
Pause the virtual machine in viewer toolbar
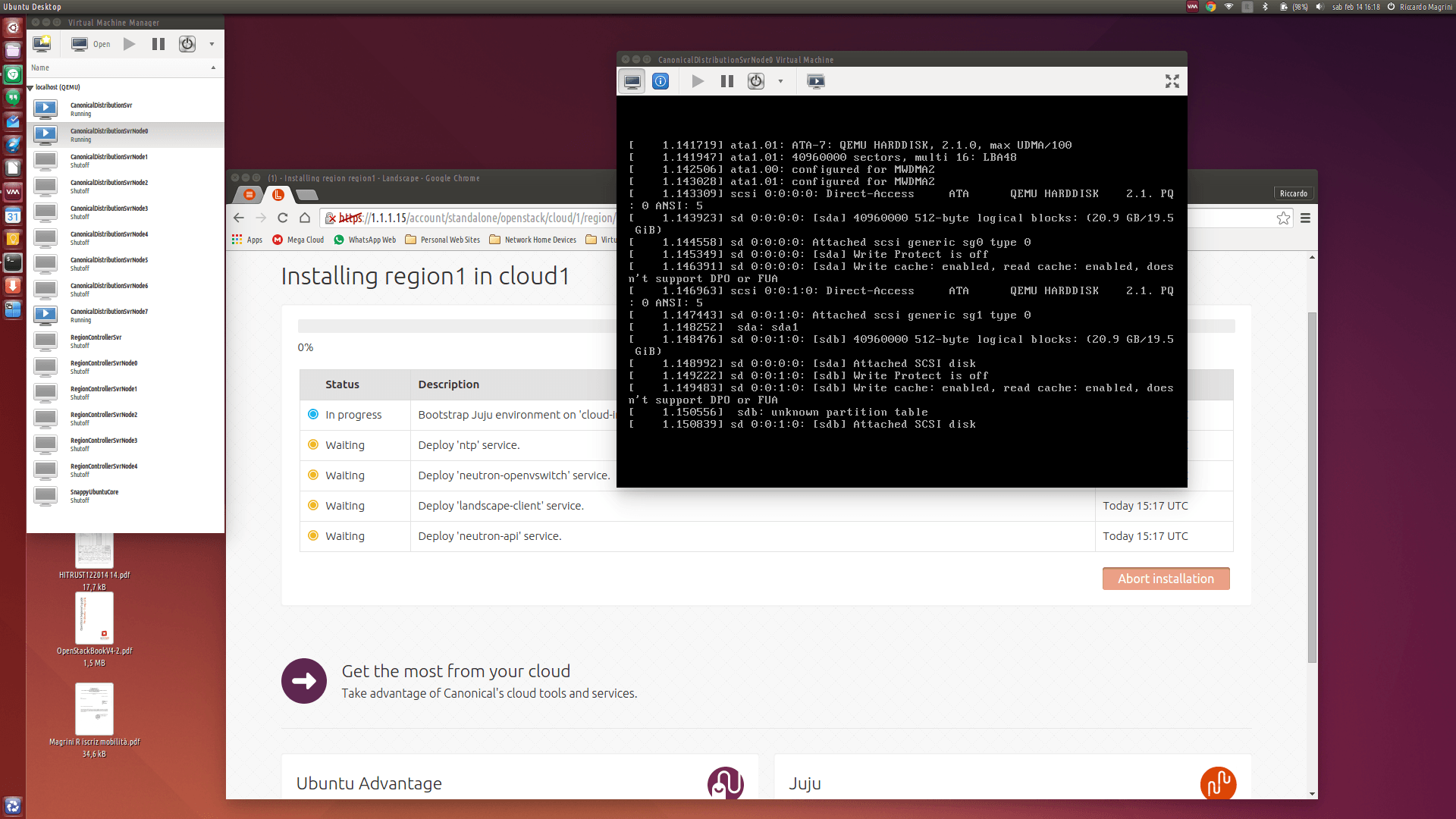pyautogui.click(x=727, y=81)
